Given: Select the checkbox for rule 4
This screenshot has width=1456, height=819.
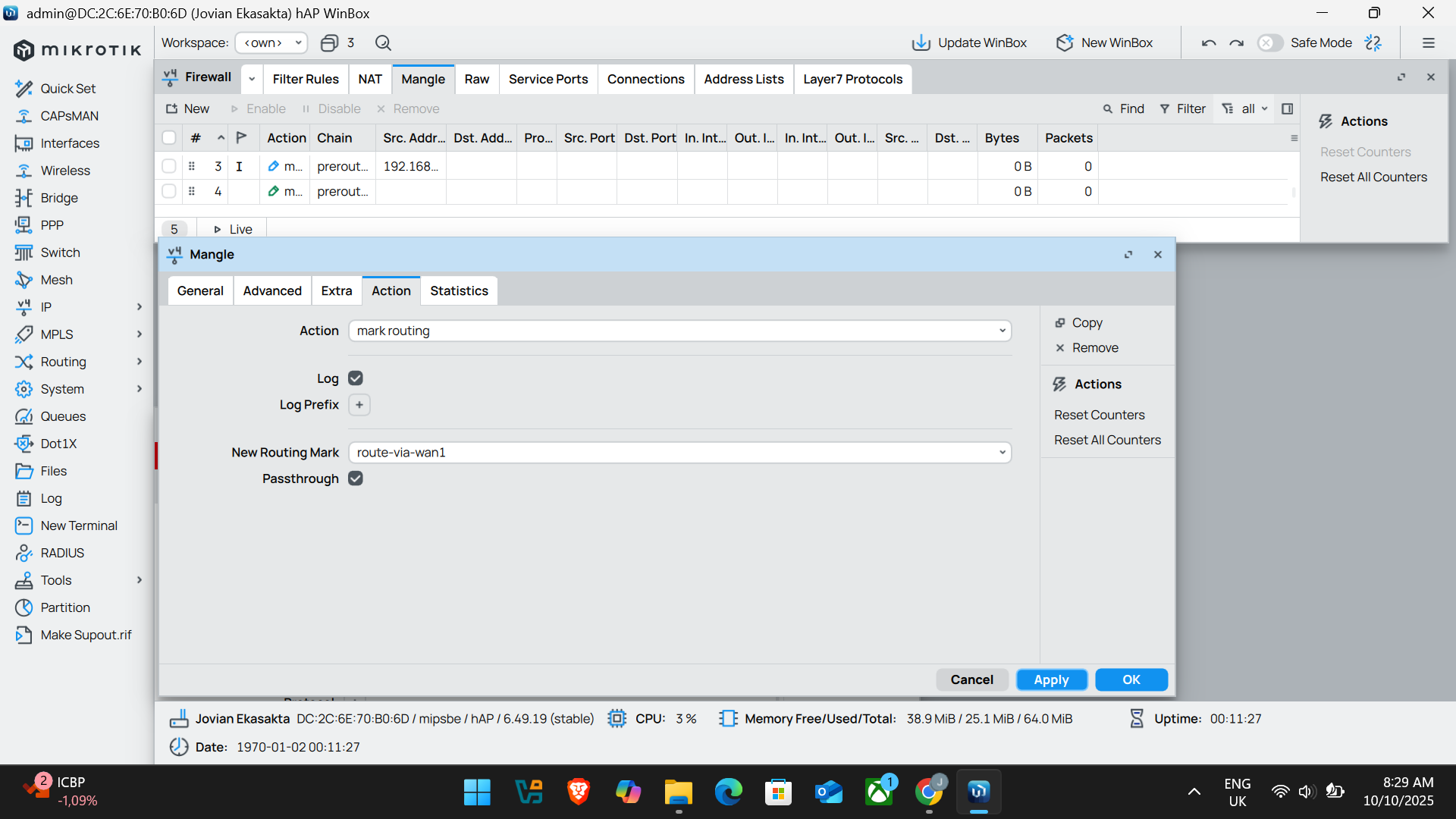Looking at the screenshot, I should tap(169, 192).
